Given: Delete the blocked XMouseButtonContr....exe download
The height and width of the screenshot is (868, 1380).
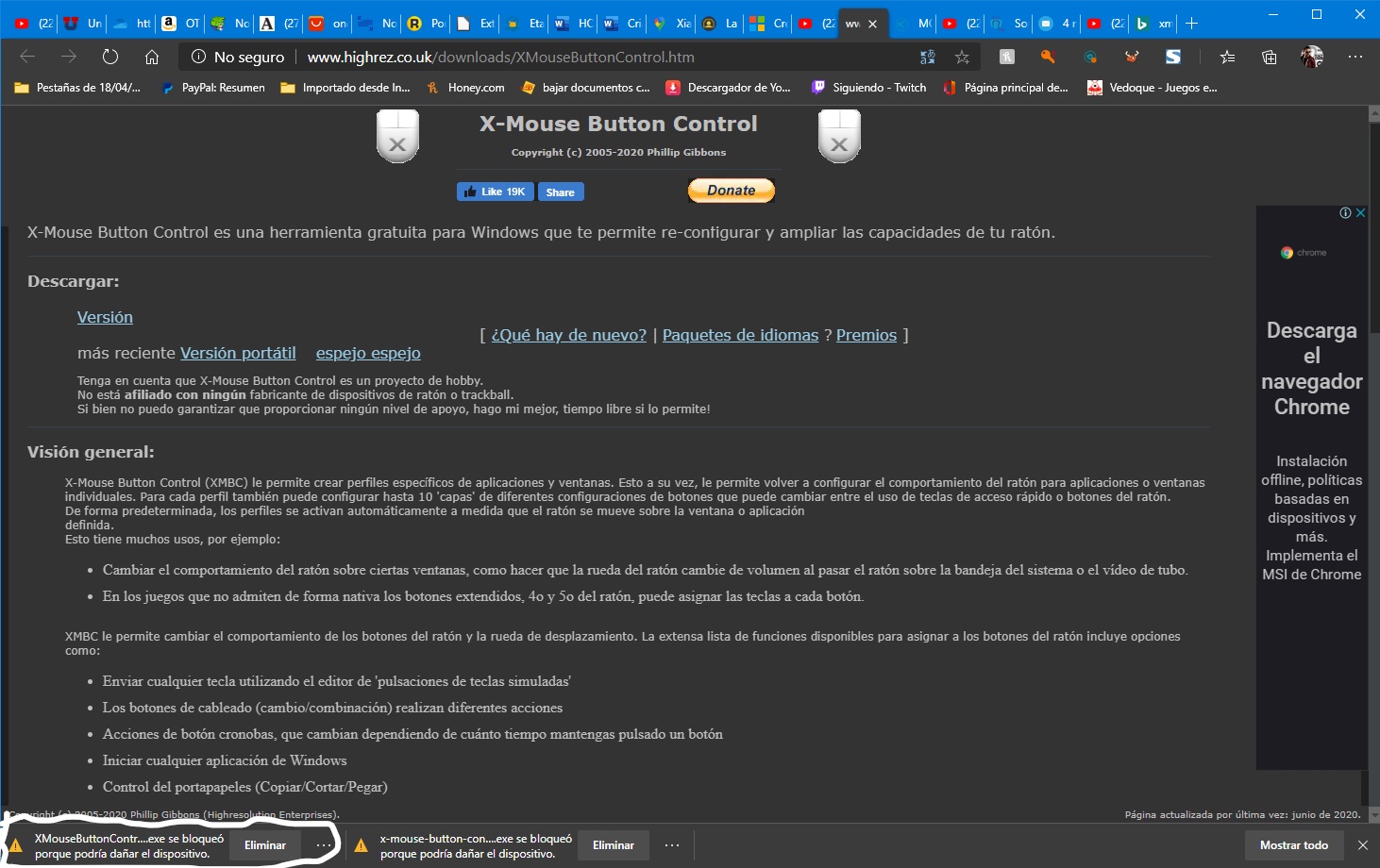Looking at the screenshot, I should pyautogui.click(x=265, y=845).
